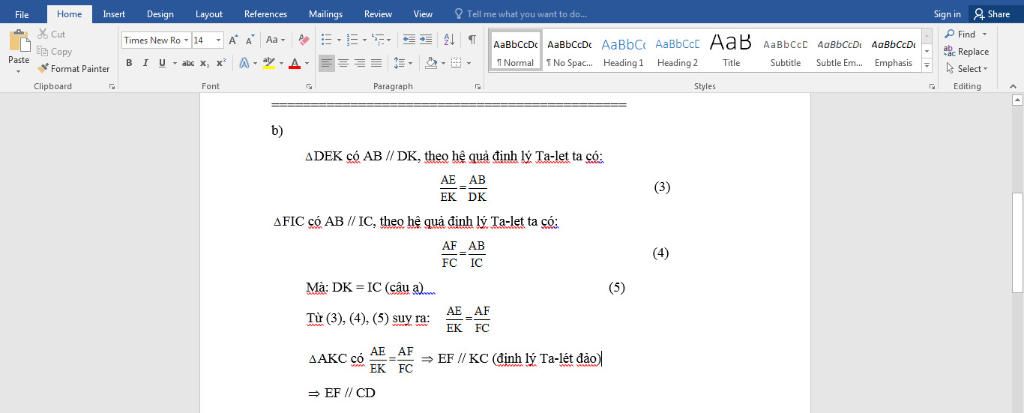Click the vertical scrollbar thumb
1024x413 pixels.
click(1017, 242)
